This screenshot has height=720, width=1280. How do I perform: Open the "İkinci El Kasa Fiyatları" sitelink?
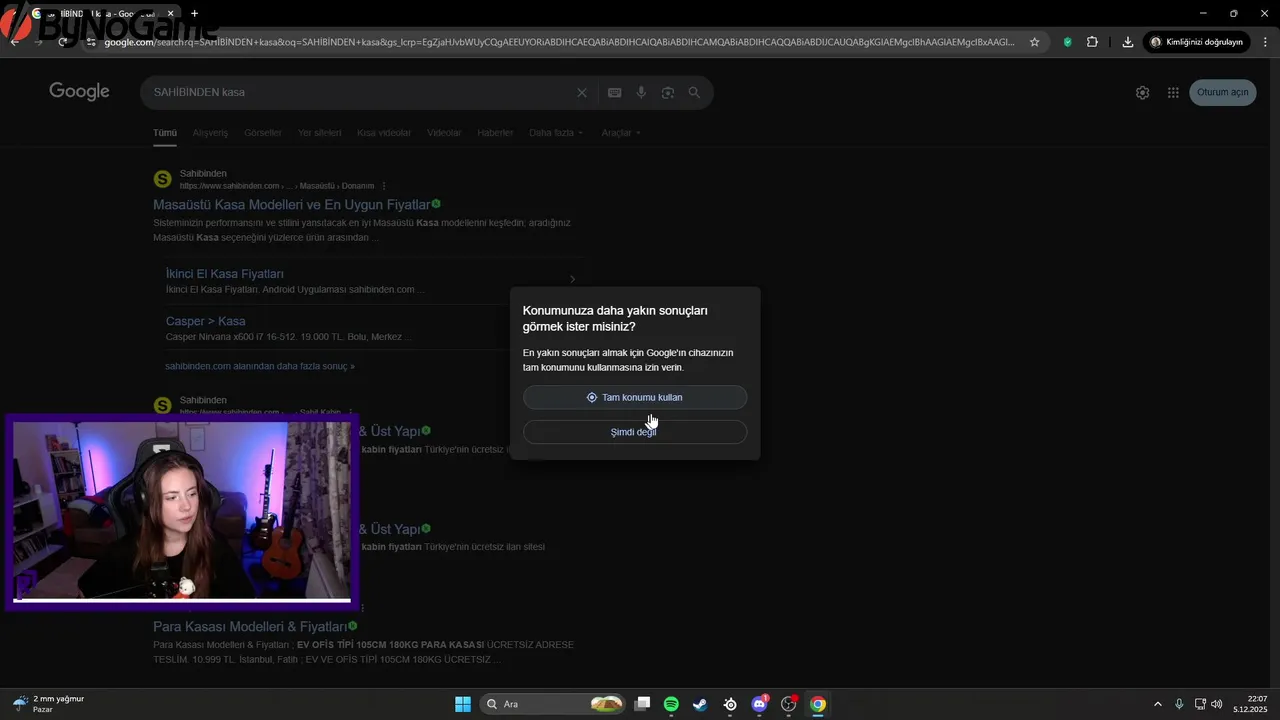225,274
